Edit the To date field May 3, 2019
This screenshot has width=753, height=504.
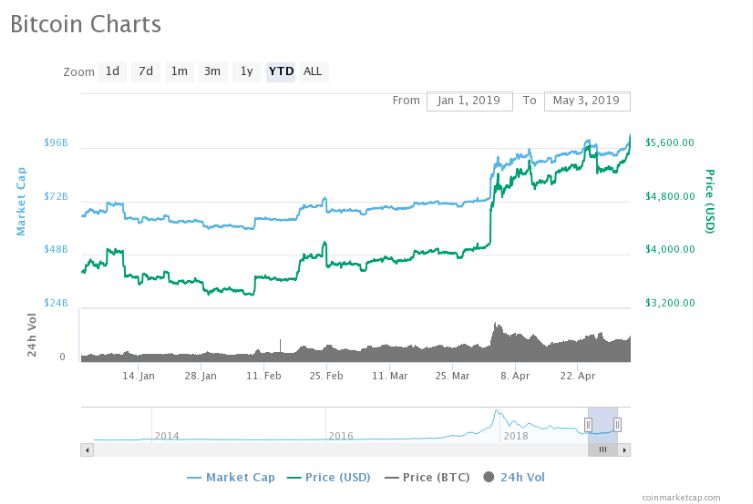pos(587,101)
